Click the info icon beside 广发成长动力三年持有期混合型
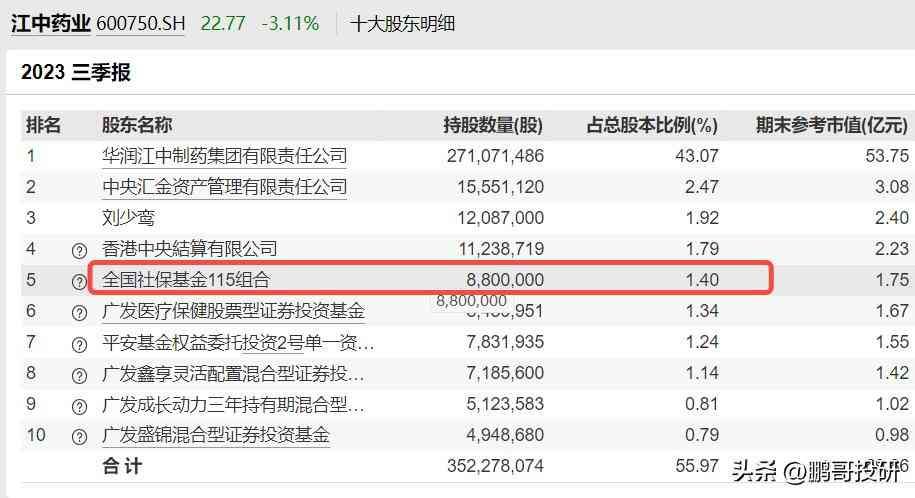This screenshot has height=498, width=915. point(79,406)
